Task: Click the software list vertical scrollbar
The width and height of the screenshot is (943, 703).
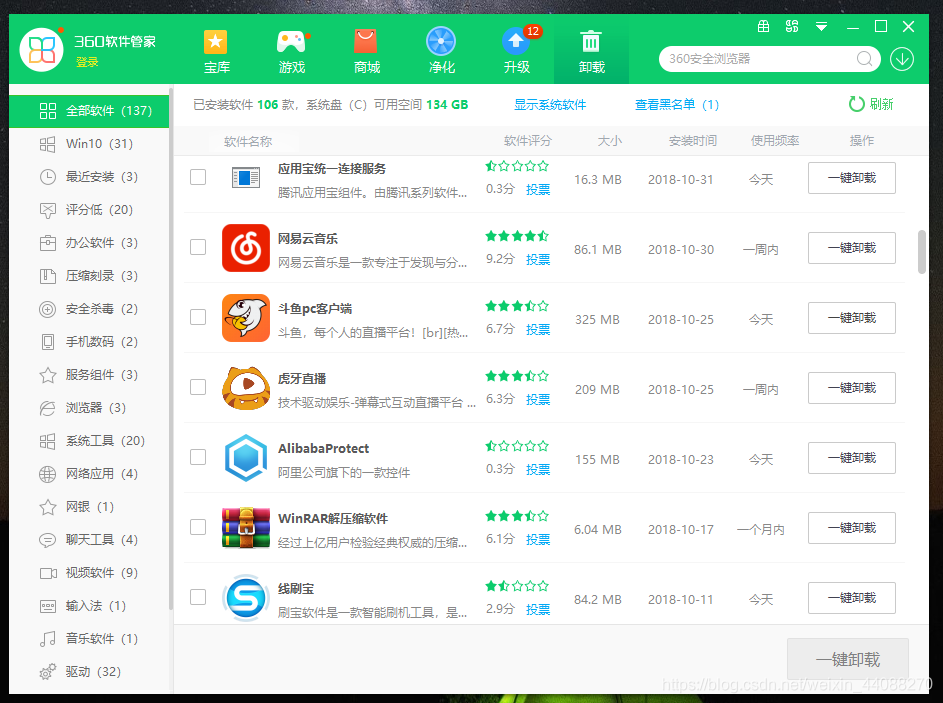Action: coord(921,252)
